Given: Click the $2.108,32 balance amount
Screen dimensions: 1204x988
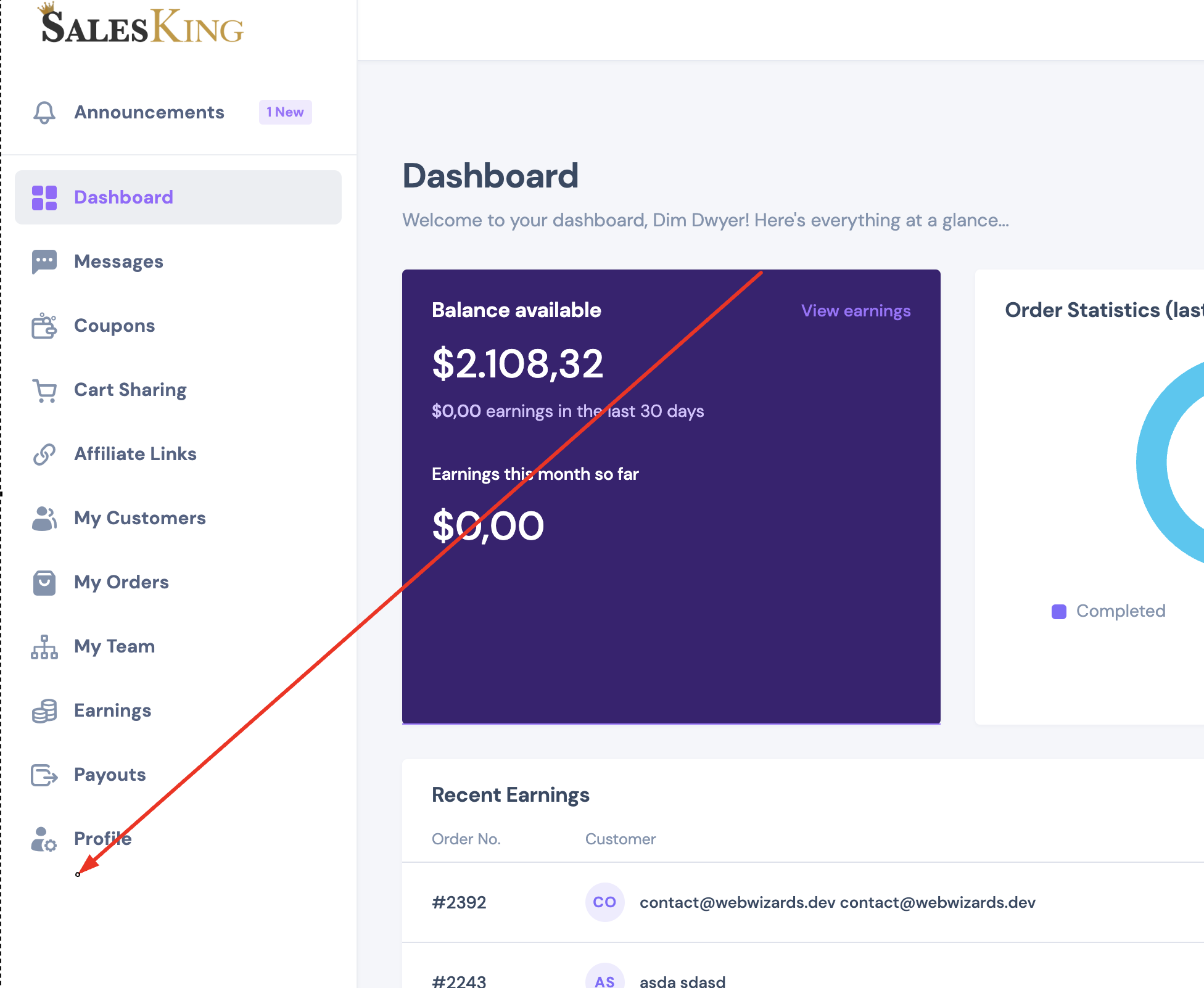Looking at the screenshot, I should pos(517,364).
